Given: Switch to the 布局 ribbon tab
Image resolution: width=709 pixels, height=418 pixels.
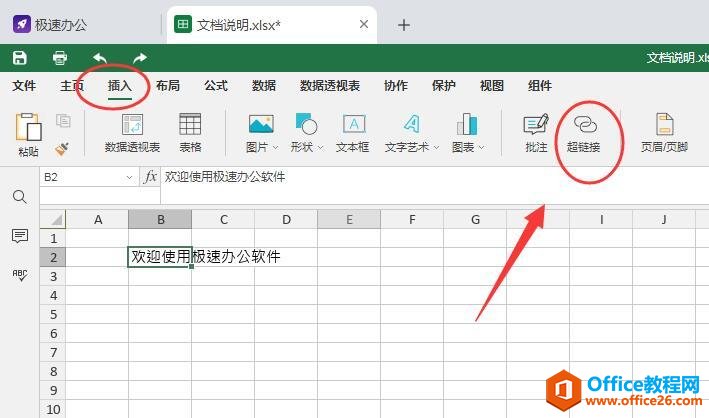Looking at the screenshot, I should pos(168,86).
